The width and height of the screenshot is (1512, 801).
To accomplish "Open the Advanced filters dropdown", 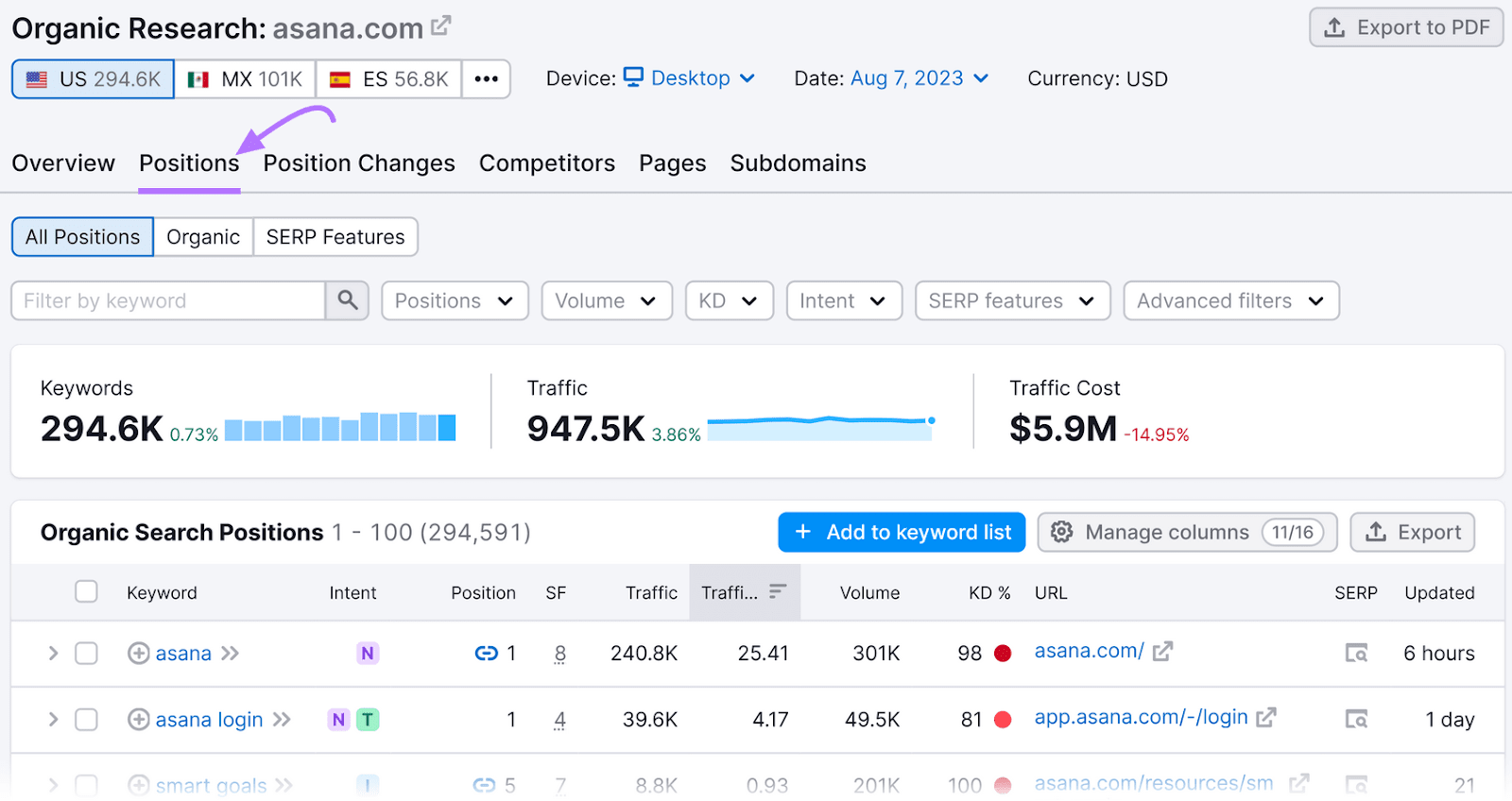I will (x=1231, y=300).
